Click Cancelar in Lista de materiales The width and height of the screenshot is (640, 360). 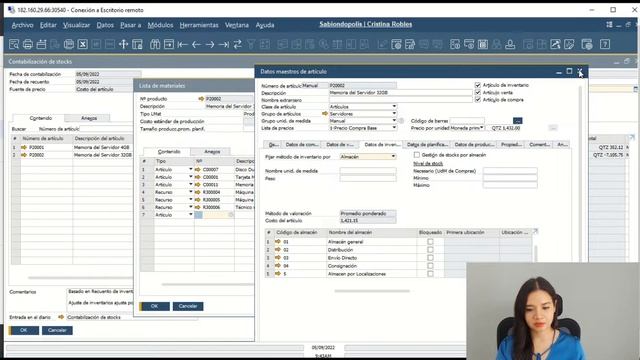(x=188, y=306)
